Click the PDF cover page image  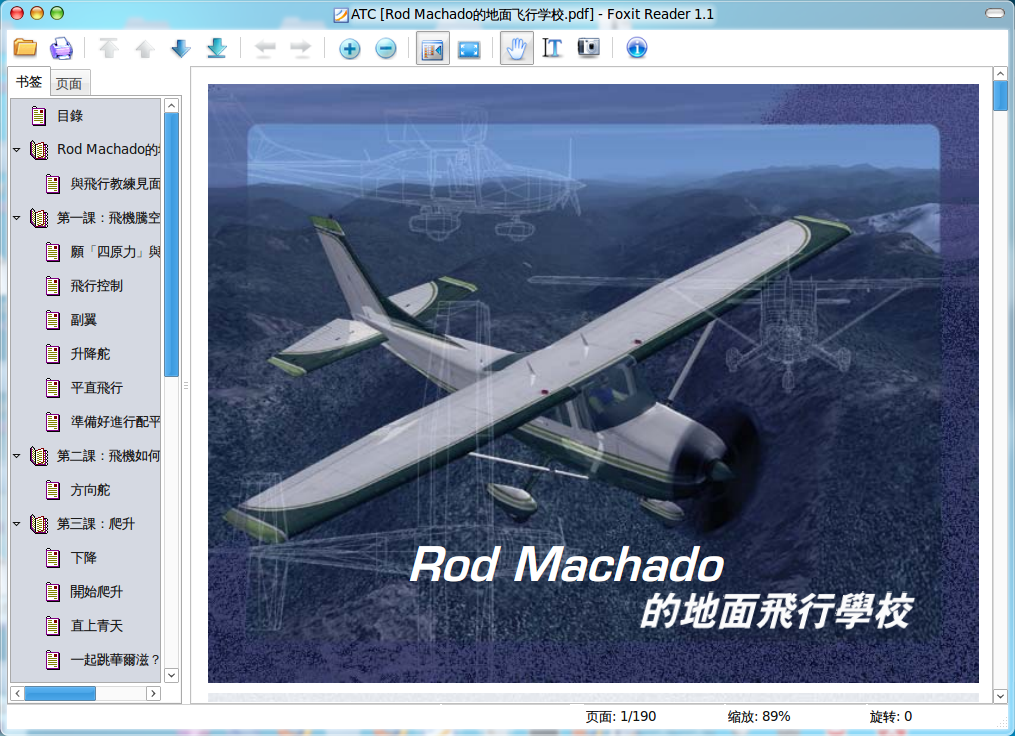[593, 383]
